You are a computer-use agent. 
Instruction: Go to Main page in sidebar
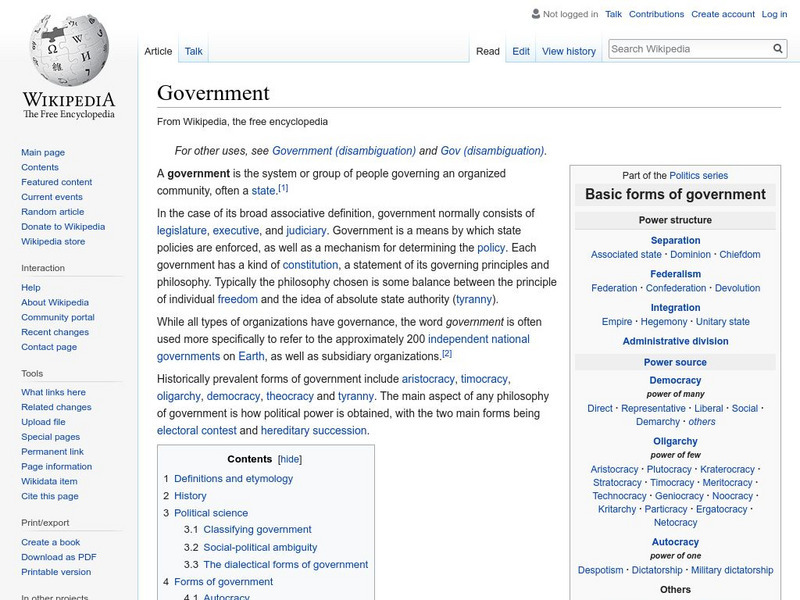coord(43,152)
